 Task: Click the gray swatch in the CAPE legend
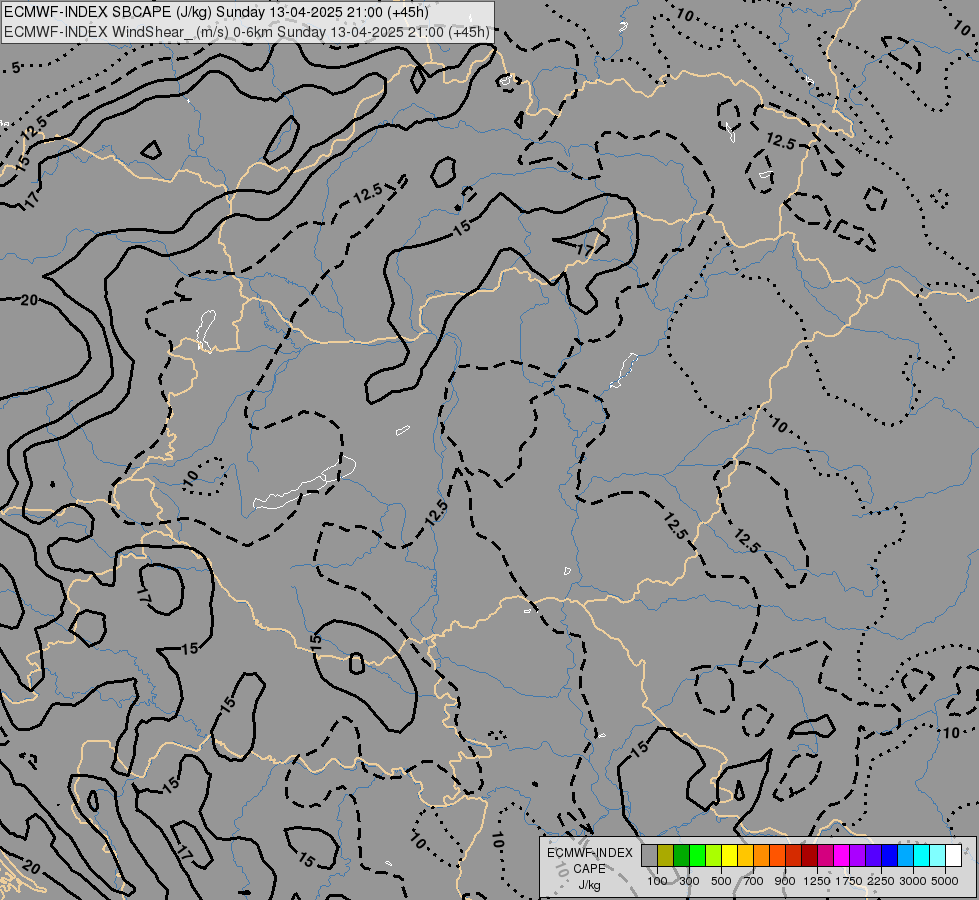tap(649, 856)
